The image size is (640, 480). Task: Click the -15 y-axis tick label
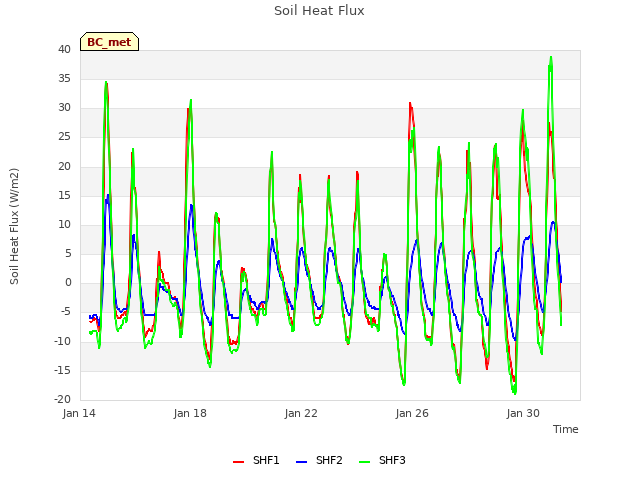coord(63,370)
